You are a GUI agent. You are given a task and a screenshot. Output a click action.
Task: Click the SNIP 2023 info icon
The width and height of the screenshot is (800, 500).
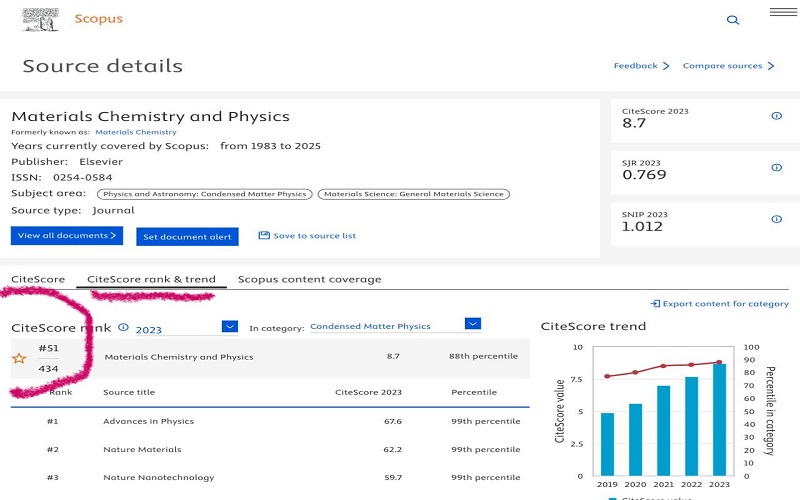(776, 219)
